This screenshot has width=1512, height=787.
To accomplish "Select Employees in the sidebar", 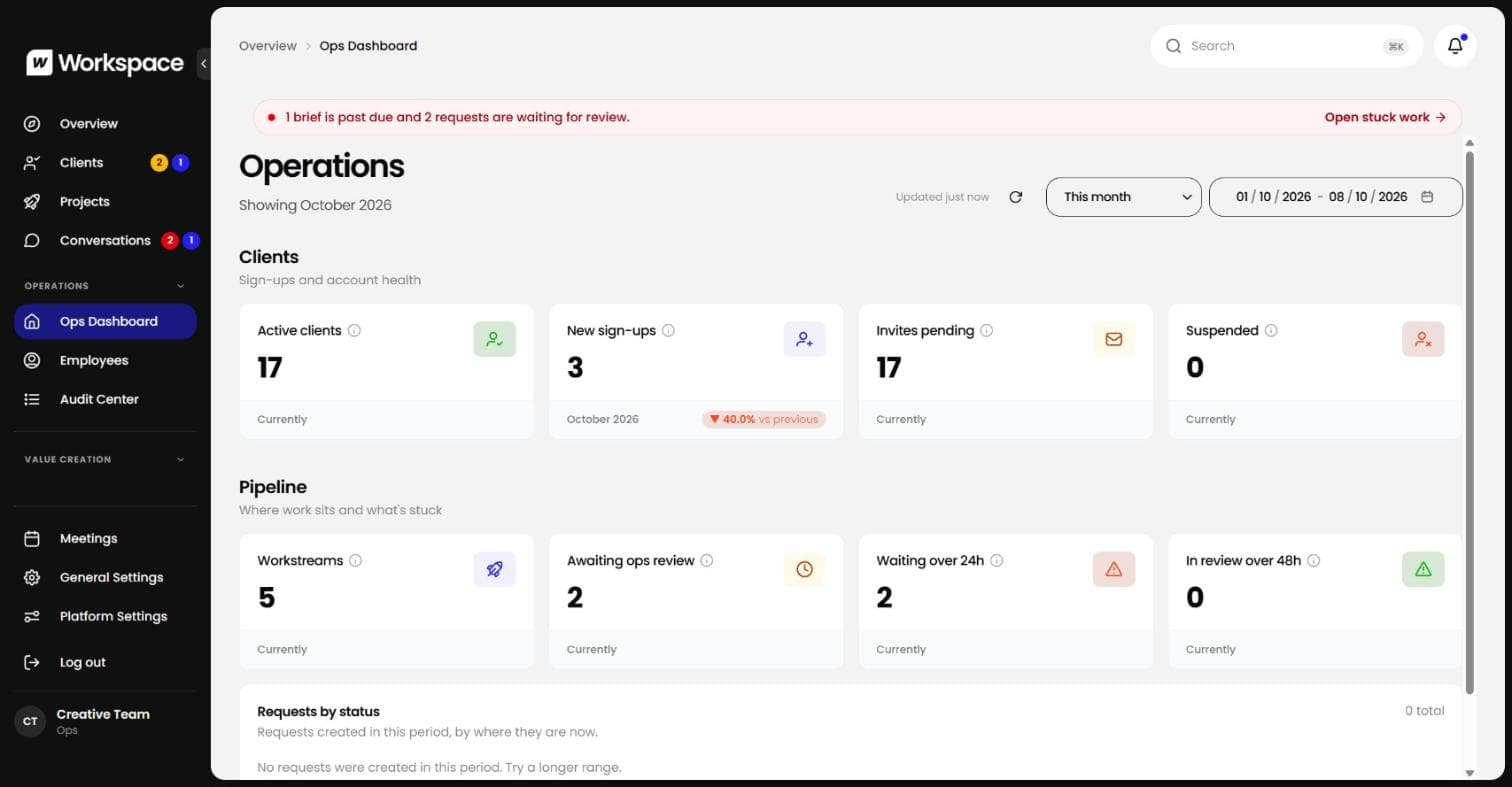I will [105, 360].
